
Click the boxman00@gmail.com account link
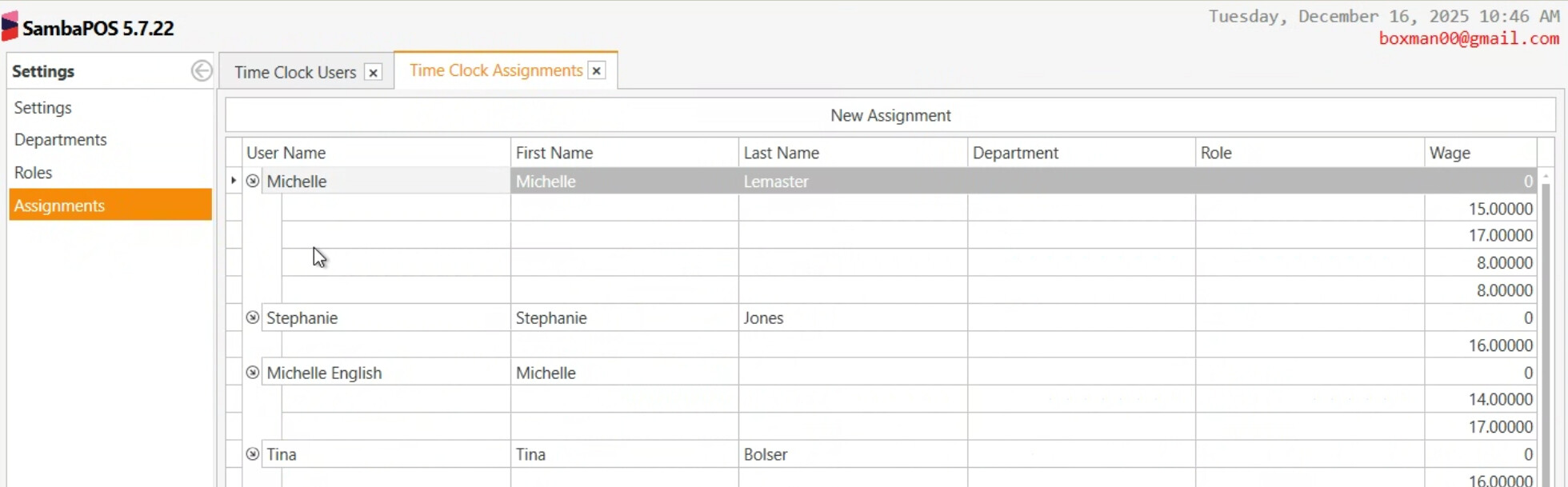[1468, 38]
